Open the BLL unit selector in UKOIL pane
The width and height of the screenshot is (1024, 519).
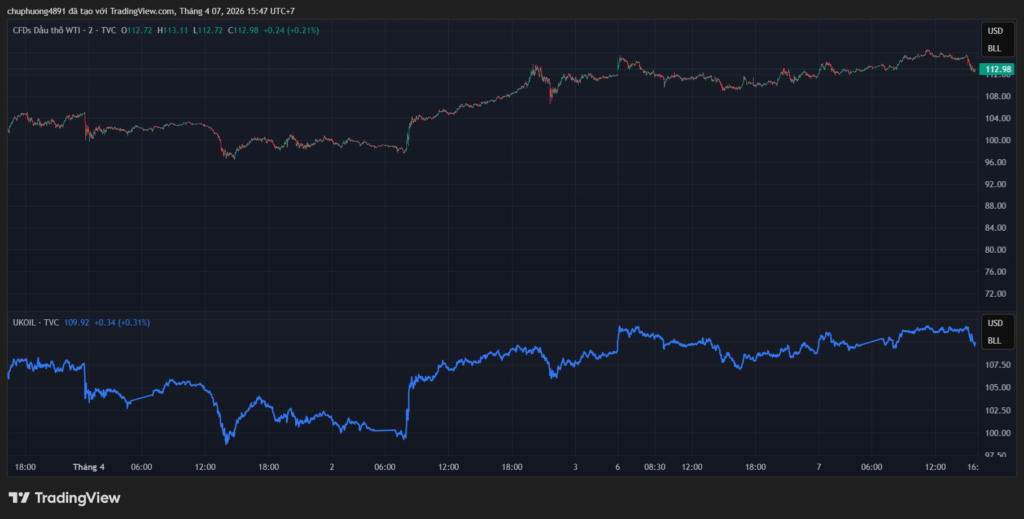pyautogui.click(x=994, y=340)
